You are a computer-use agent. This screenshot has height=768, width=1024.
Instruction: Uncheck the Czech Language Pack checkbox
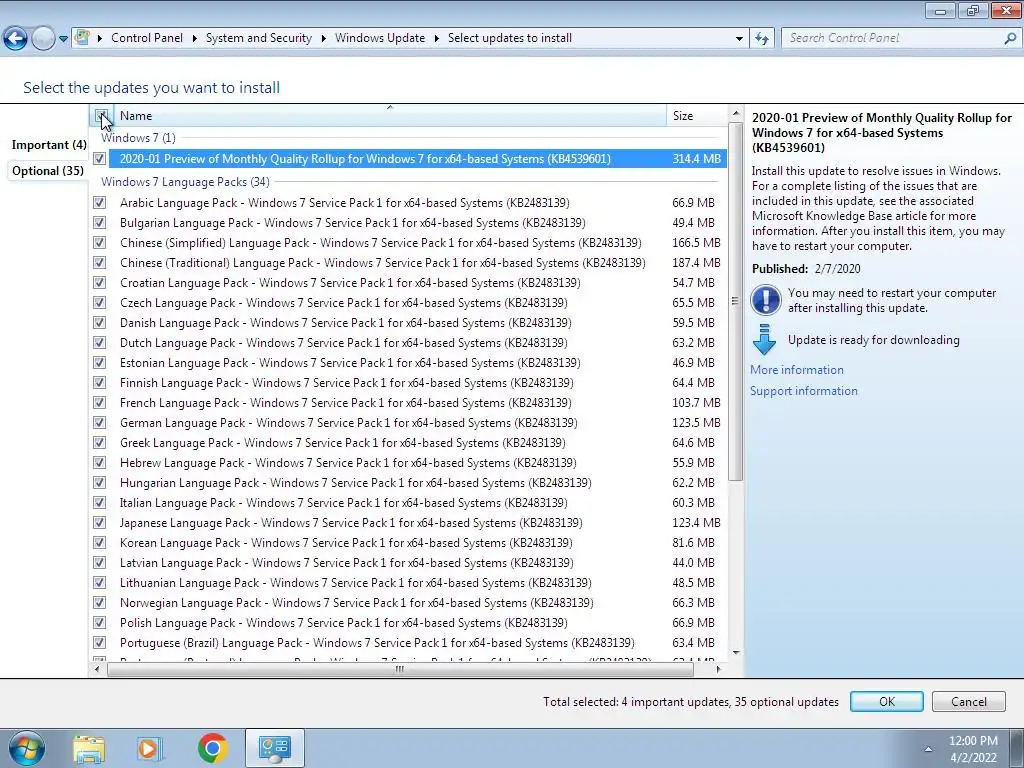99,303
